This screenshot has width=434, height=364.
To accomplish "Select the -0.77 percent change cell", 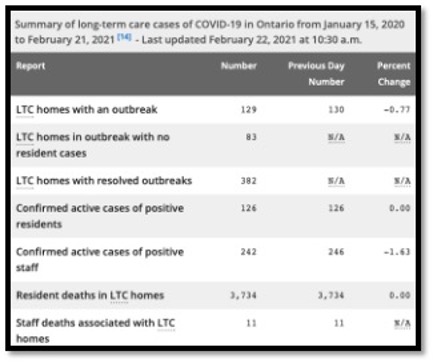I will pos(397,110).
